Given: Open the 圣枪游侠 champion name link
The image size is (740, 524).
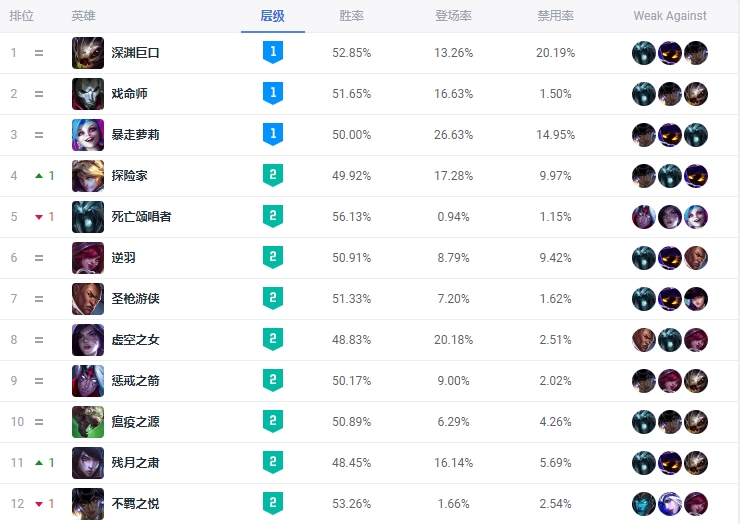Looking at the screenshot, I should click(135, 299).
